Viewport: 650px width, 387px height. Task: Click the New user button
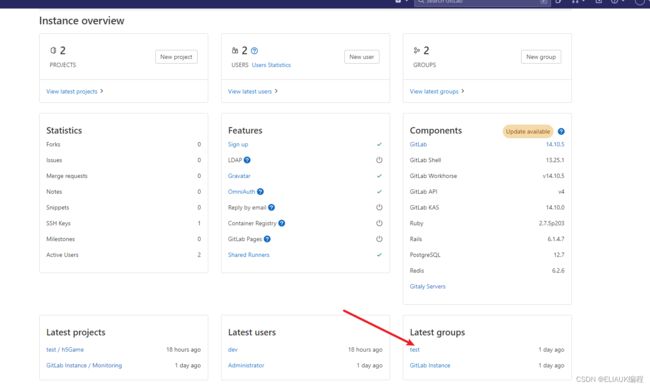point(361,57)
